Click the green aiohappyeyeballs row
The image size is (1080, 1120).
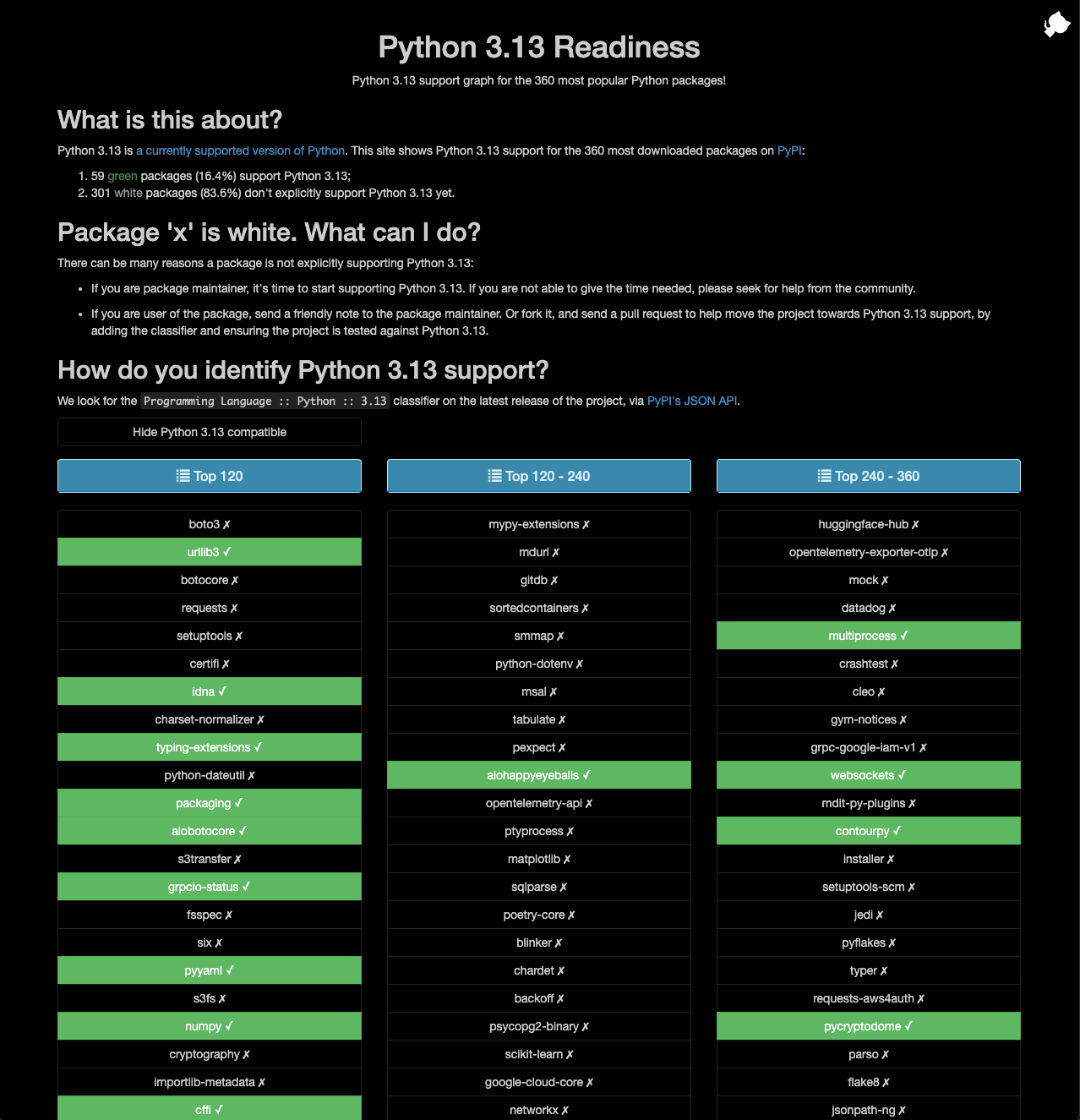539,775
